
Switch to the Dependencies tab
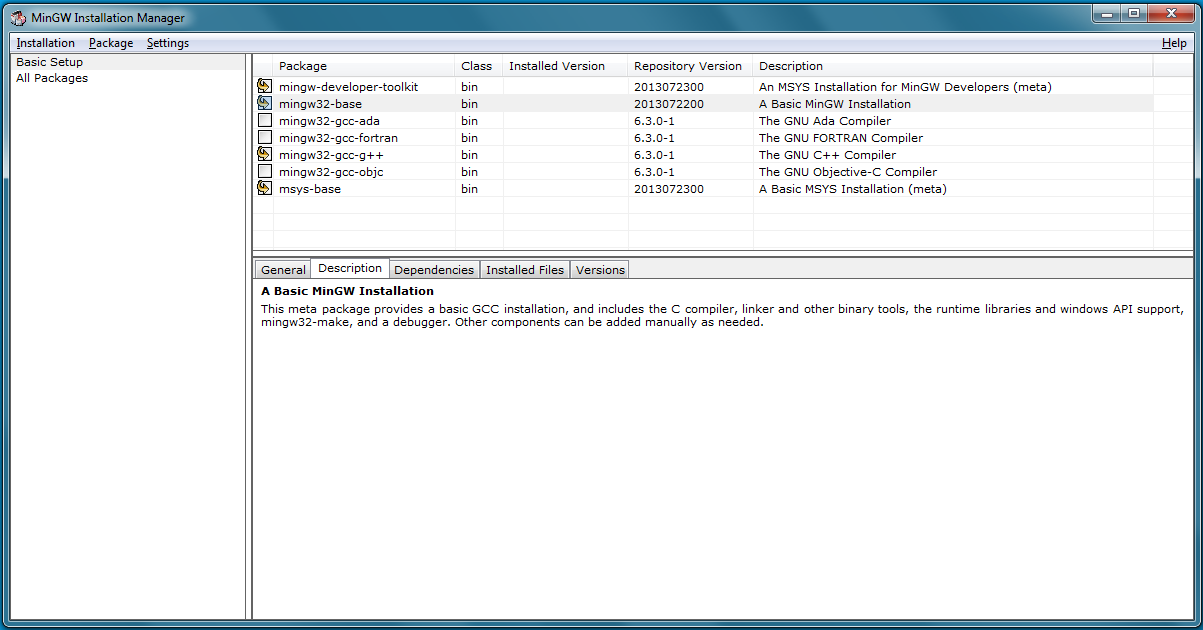[x=433, y=270]
